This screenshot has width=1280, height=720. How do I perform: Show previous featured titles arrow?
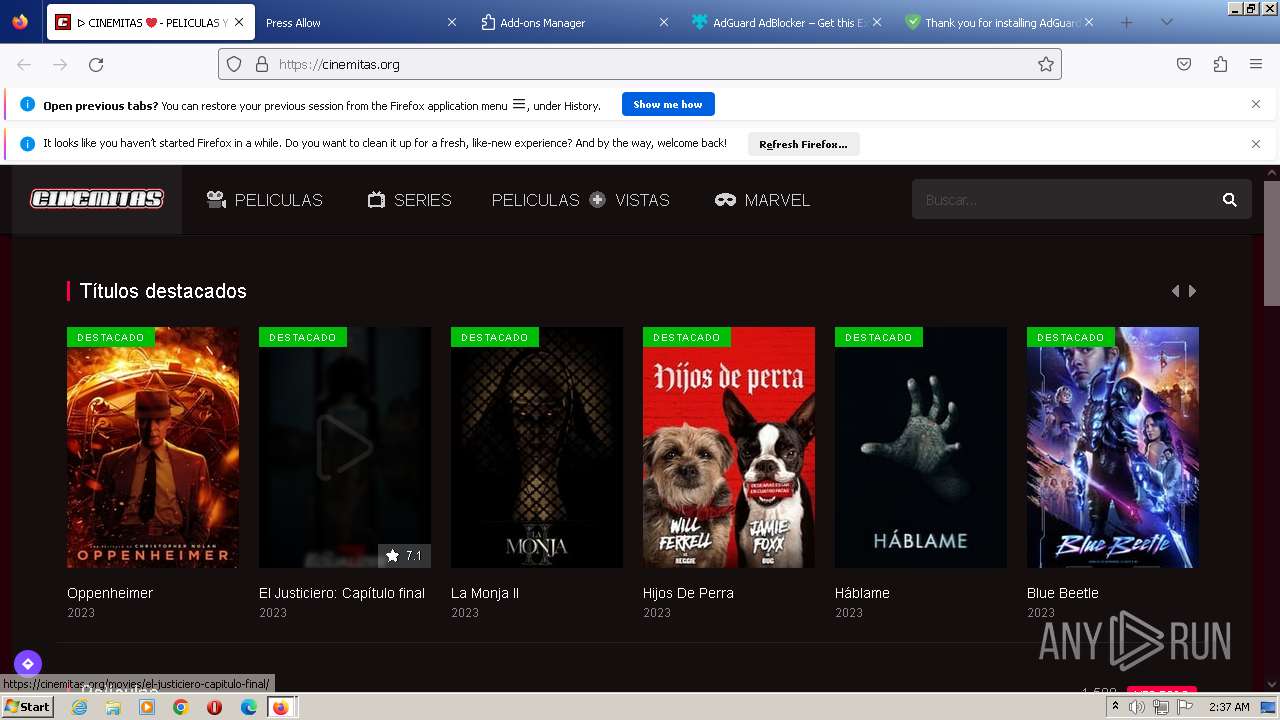[1175, 291]
